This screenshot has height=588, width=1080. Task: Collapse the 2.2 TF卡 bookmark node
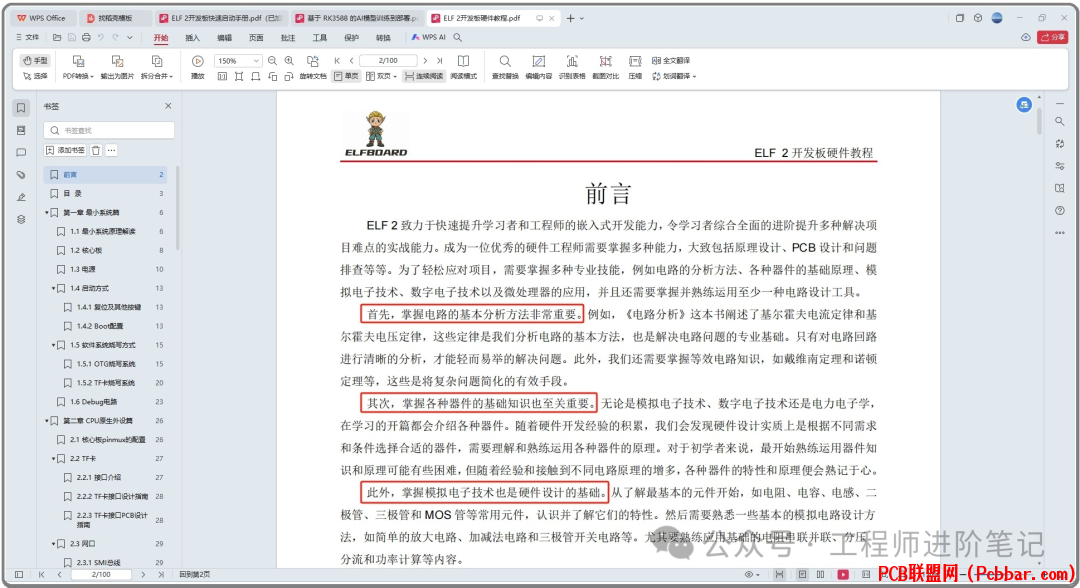tap(54, 459)
